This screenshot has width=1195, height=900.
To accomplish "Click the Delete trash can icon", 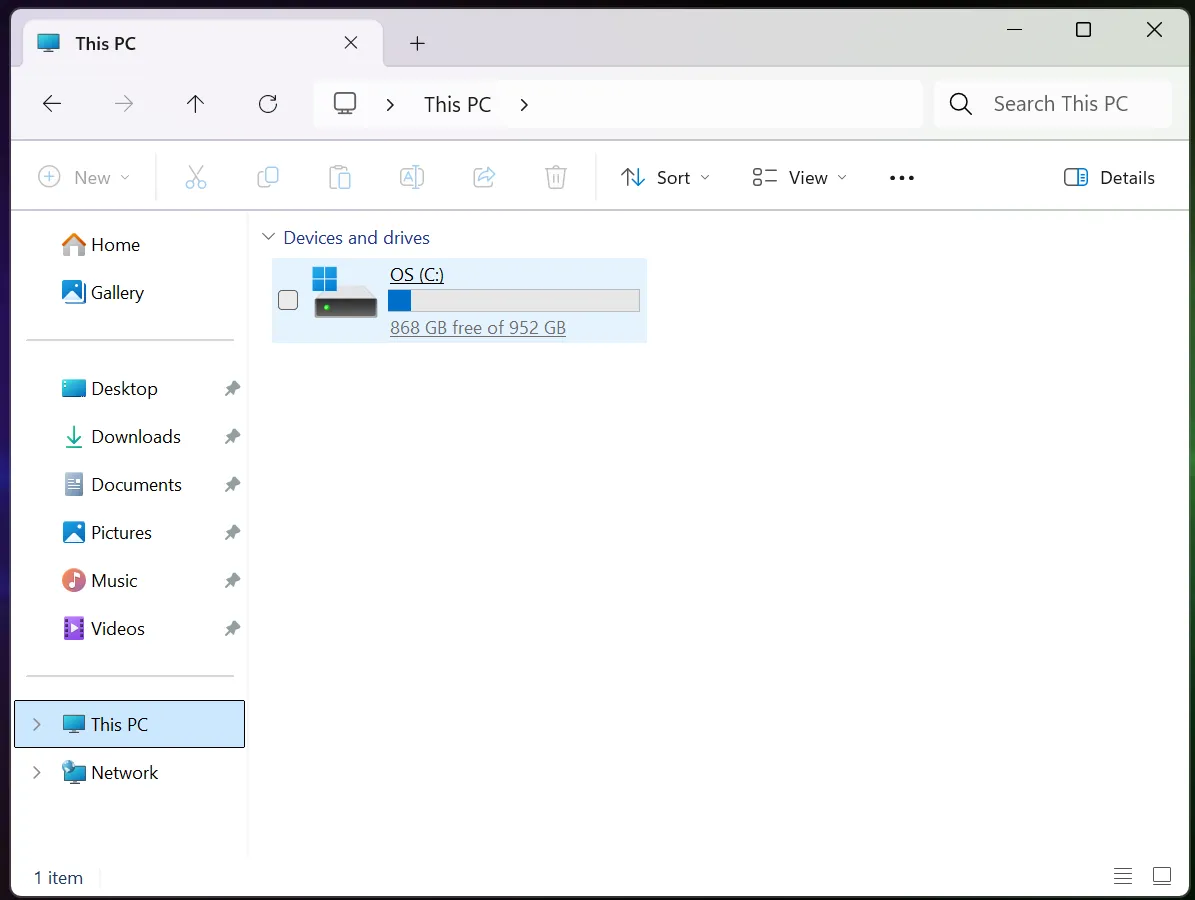I will pos(556,178).
